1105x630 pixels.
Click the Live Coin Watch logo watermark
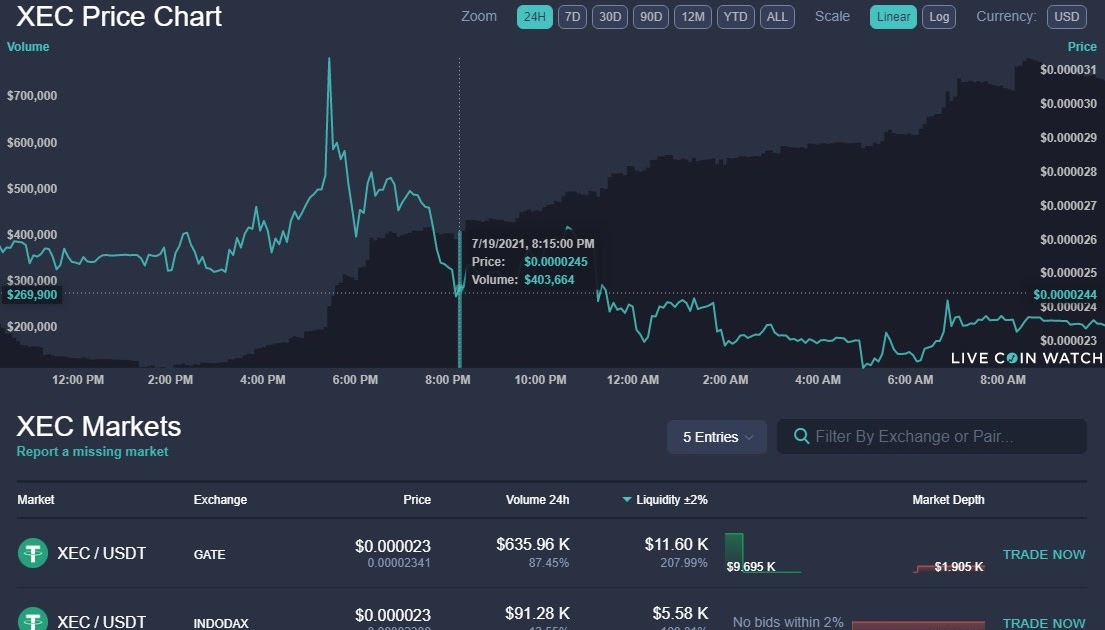1024,357
